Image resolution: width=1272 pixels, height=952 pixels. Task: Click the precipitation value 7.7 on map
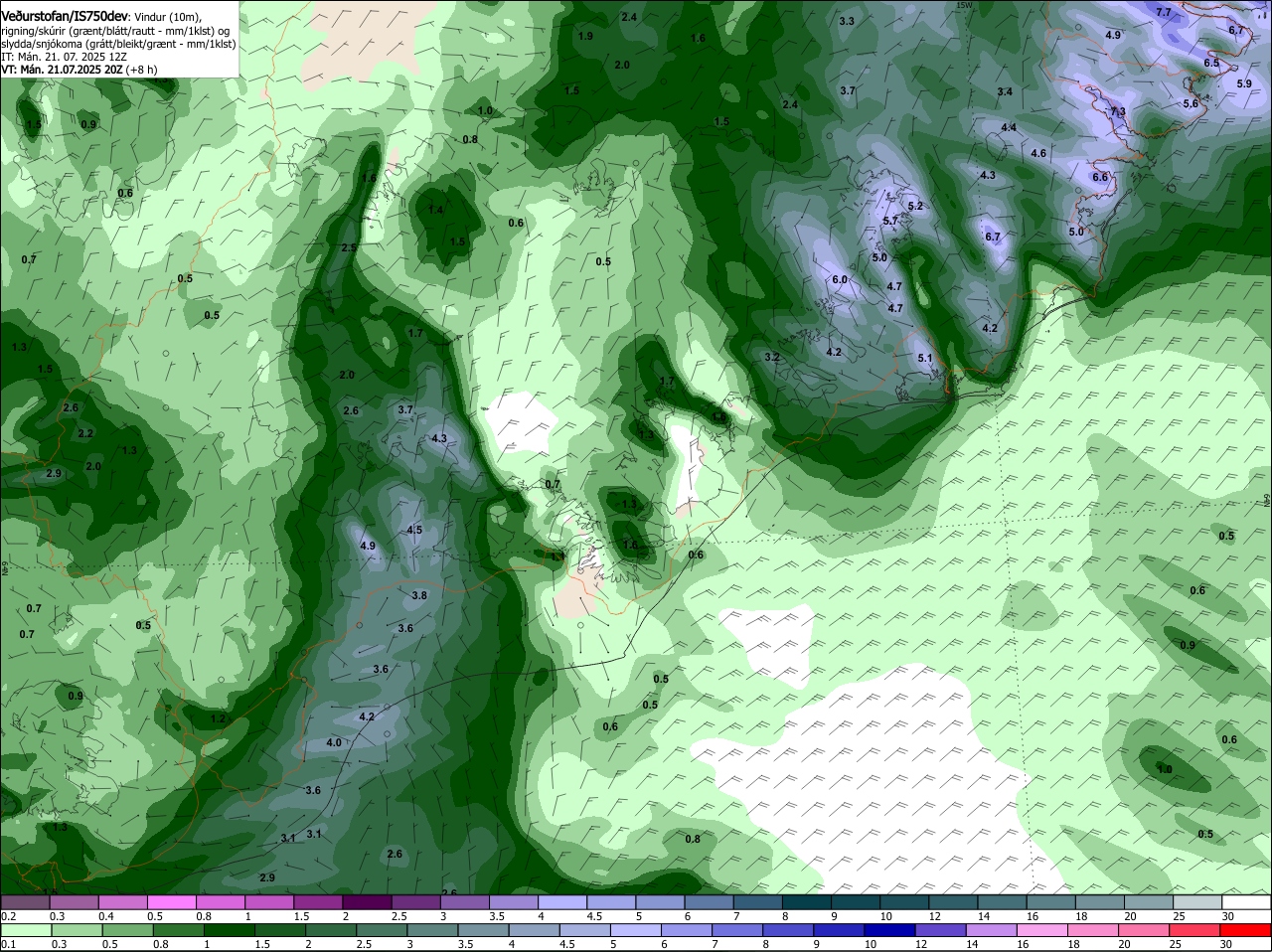pos(1164,12)
